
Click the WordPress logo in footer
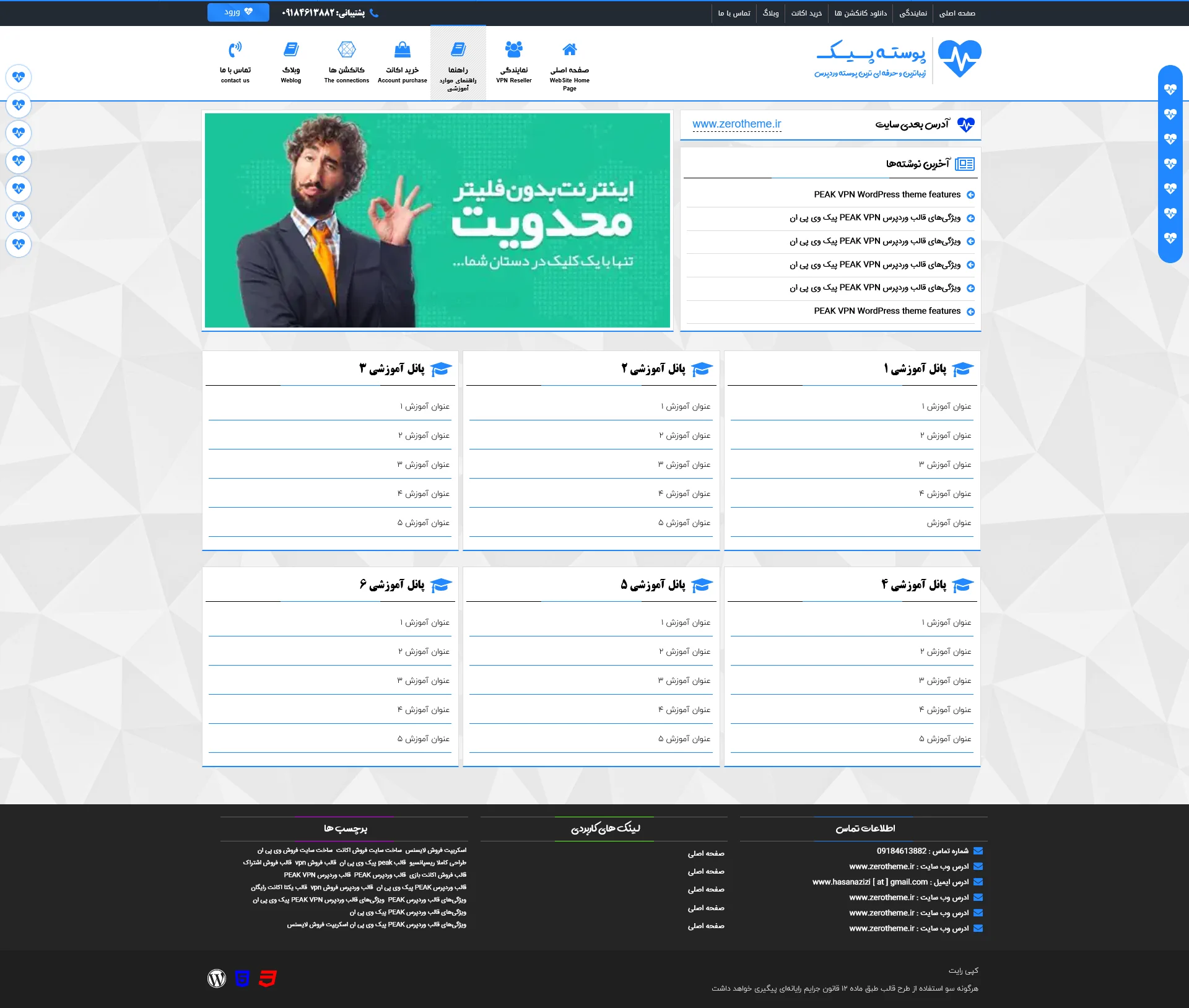pos(217,978)
